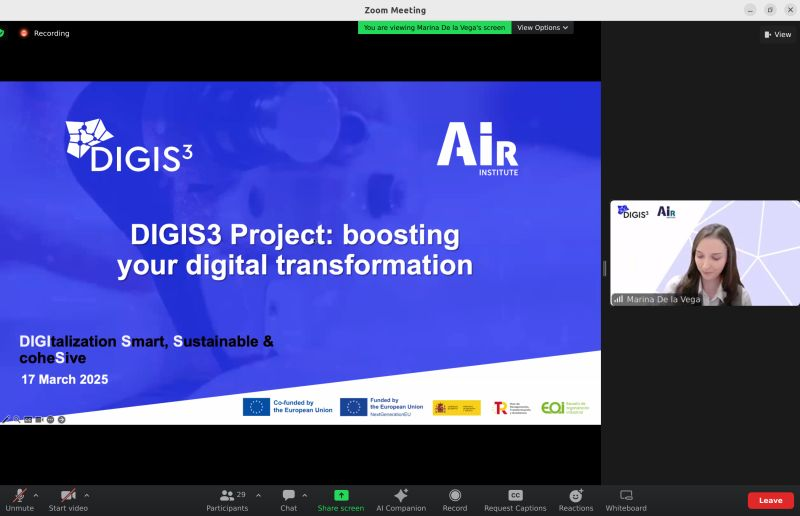Screen dimensions: 800x516
Task: Click the green Share screen icon
Action: click(341, 495)
